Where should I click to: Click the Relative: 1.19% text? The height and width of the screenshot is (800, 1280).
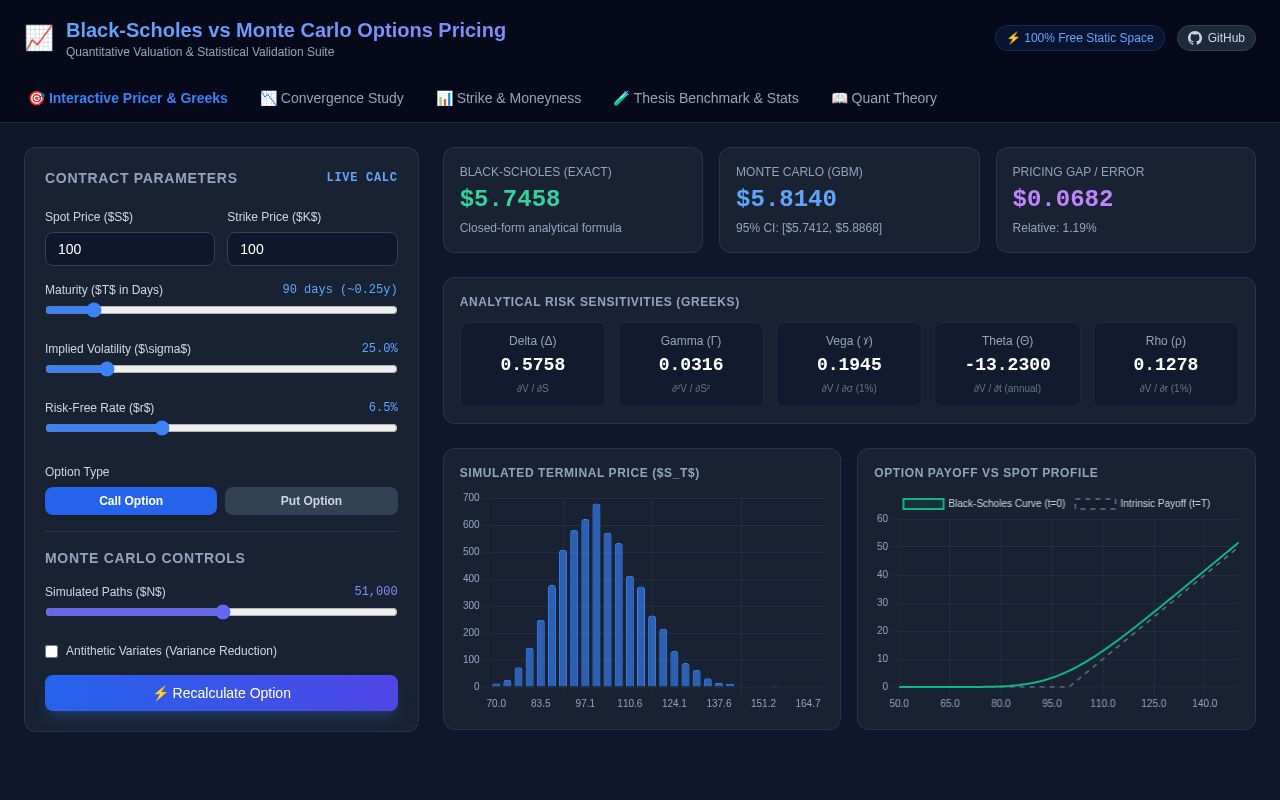click(1054, 228)
